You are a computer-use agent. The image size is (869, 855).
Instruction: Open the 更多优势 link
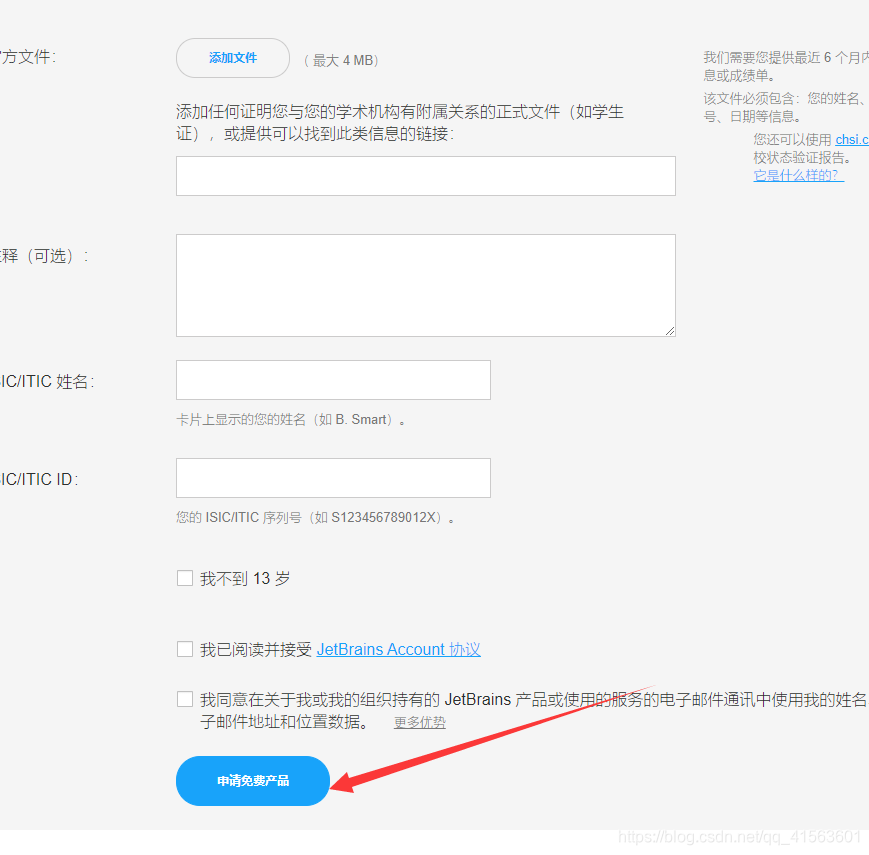coord(419,722)
